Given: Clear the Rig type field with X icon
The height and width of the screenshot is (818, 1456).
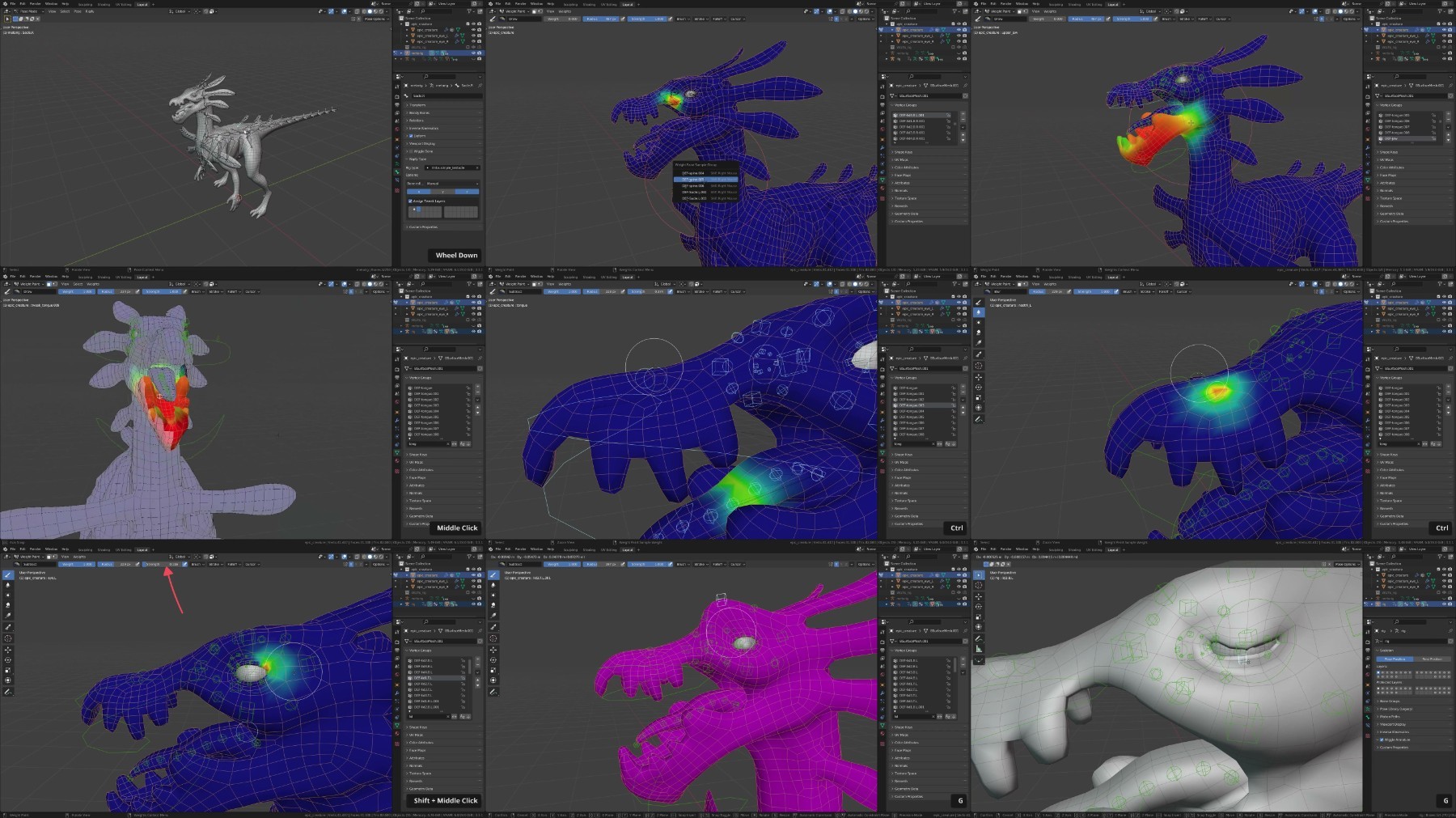Looking at the screenshot, I should point(477,167).
